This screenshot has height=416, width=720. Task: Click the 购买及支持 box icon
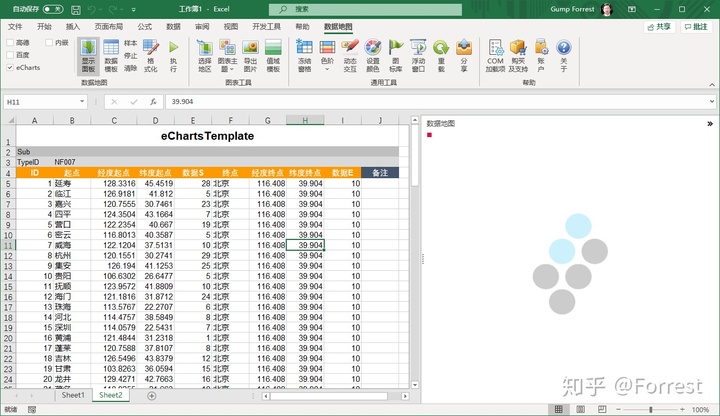(x=518, y=47)
